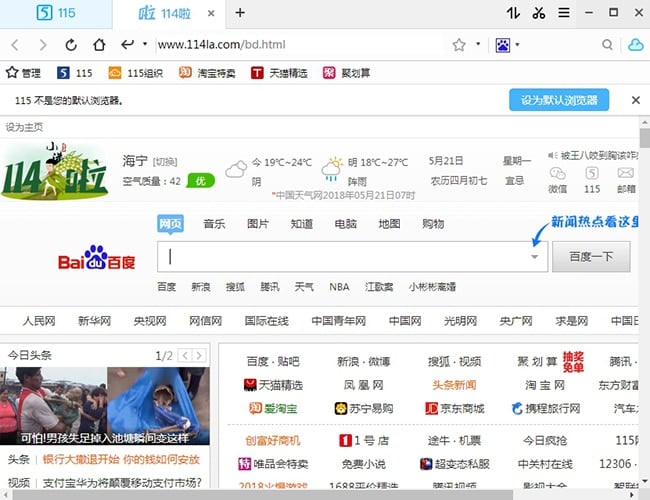Expand the undo-close history dropdown arrow
This screenshot has height=500, width=650.
(x=145, y=45)
